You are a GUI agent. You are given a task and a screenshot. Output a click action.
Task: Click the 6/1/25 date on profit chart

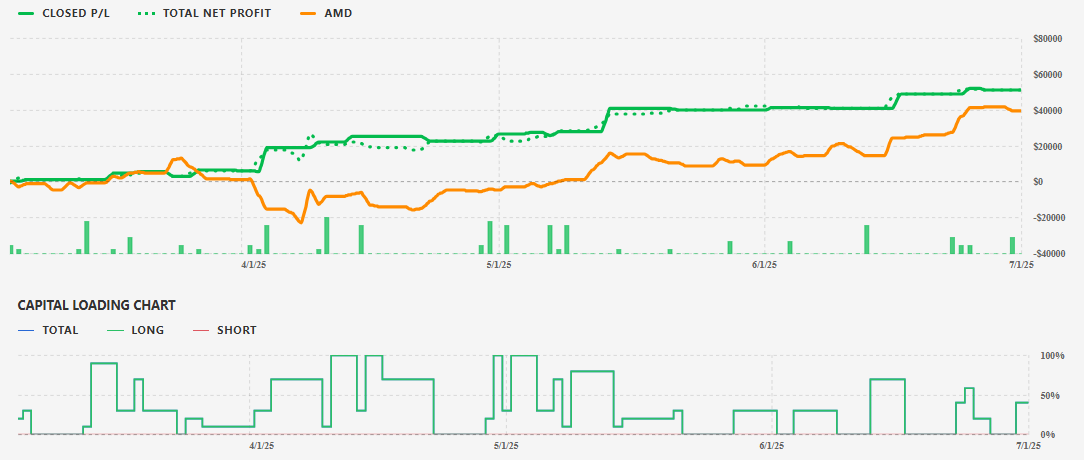(764, 264)
